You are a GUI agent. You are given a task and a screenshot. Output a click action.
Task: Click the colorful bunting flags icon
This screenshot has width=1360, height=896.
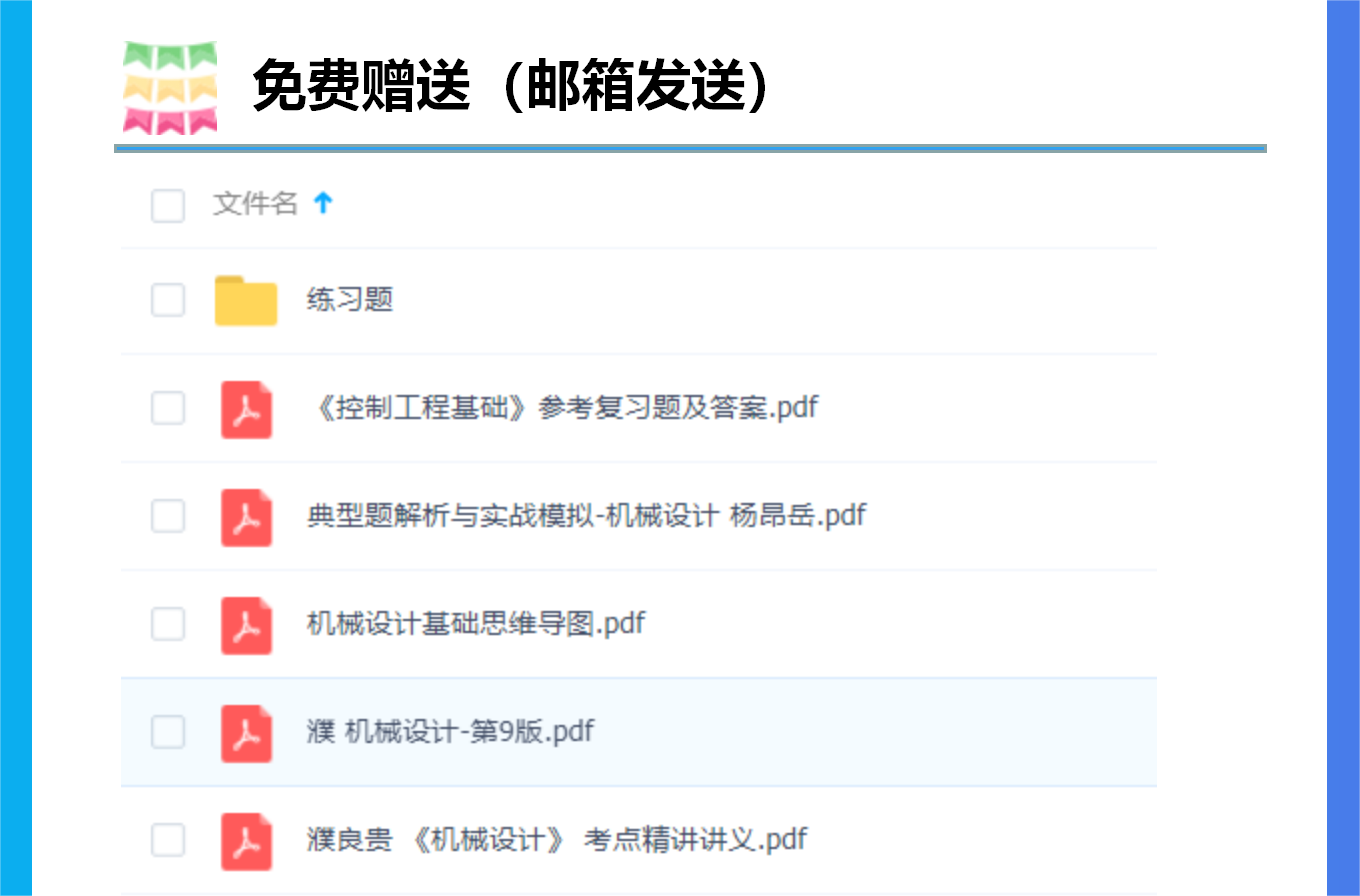point(170,88)
